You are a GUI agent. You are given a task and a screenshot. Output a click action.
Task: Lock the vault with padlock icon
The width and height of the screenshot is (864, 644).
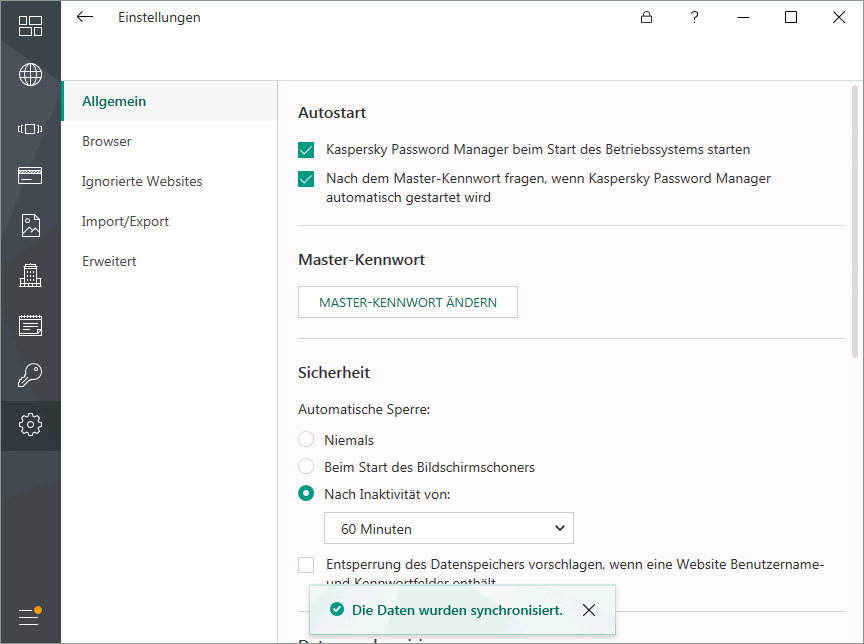coord(646,18)
